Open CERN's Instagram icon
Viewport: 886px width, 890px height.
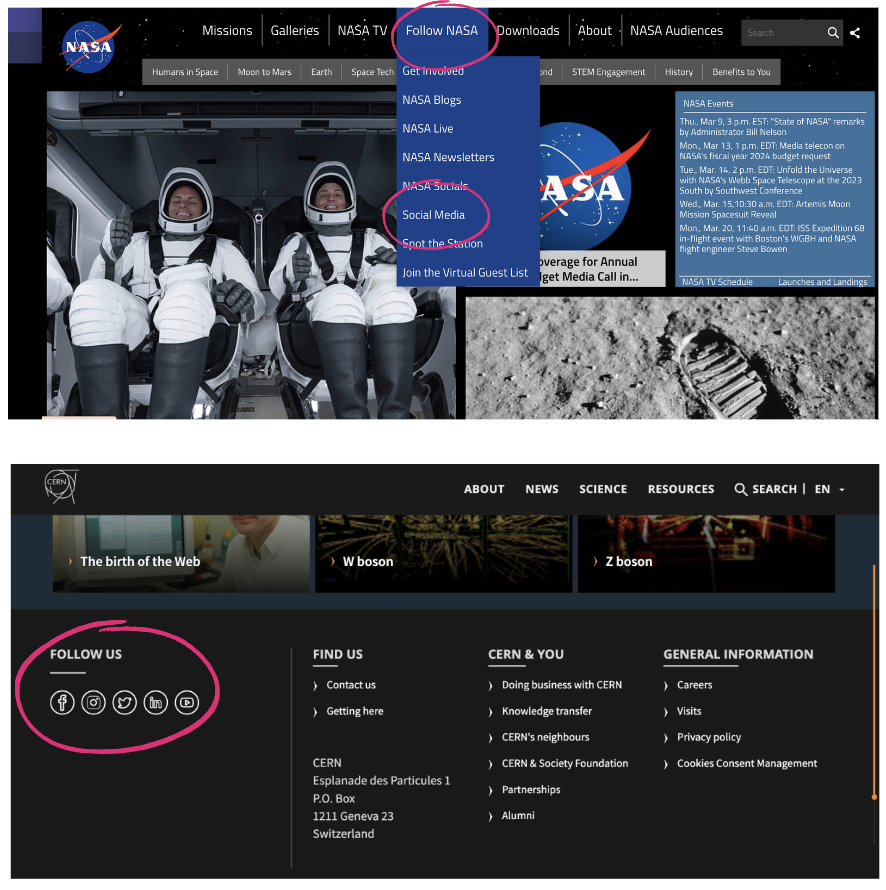pos(94,702)
